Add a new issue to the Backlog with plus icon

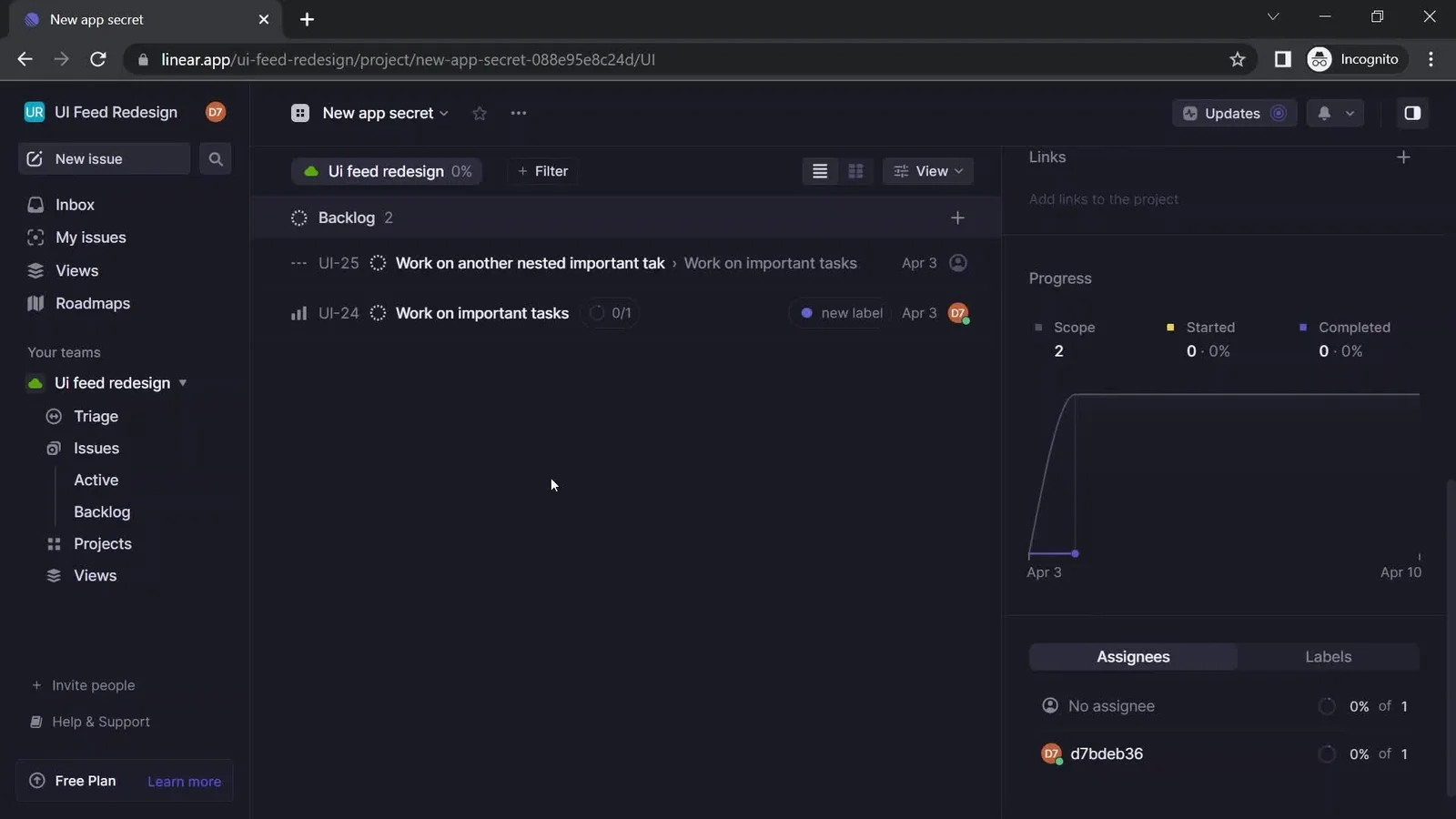(x=957, y=217)
